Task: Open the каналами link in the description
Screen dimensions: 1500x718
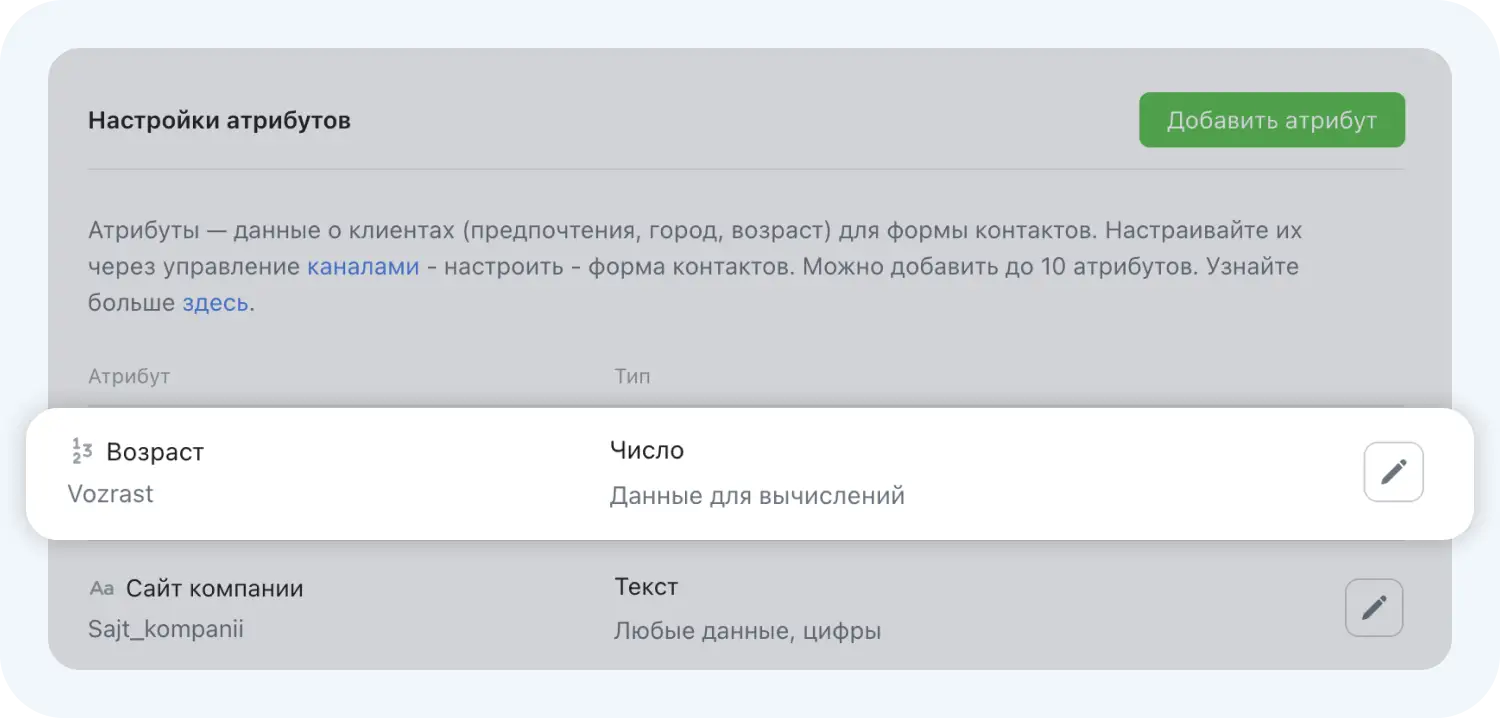Action: point(363,266)
